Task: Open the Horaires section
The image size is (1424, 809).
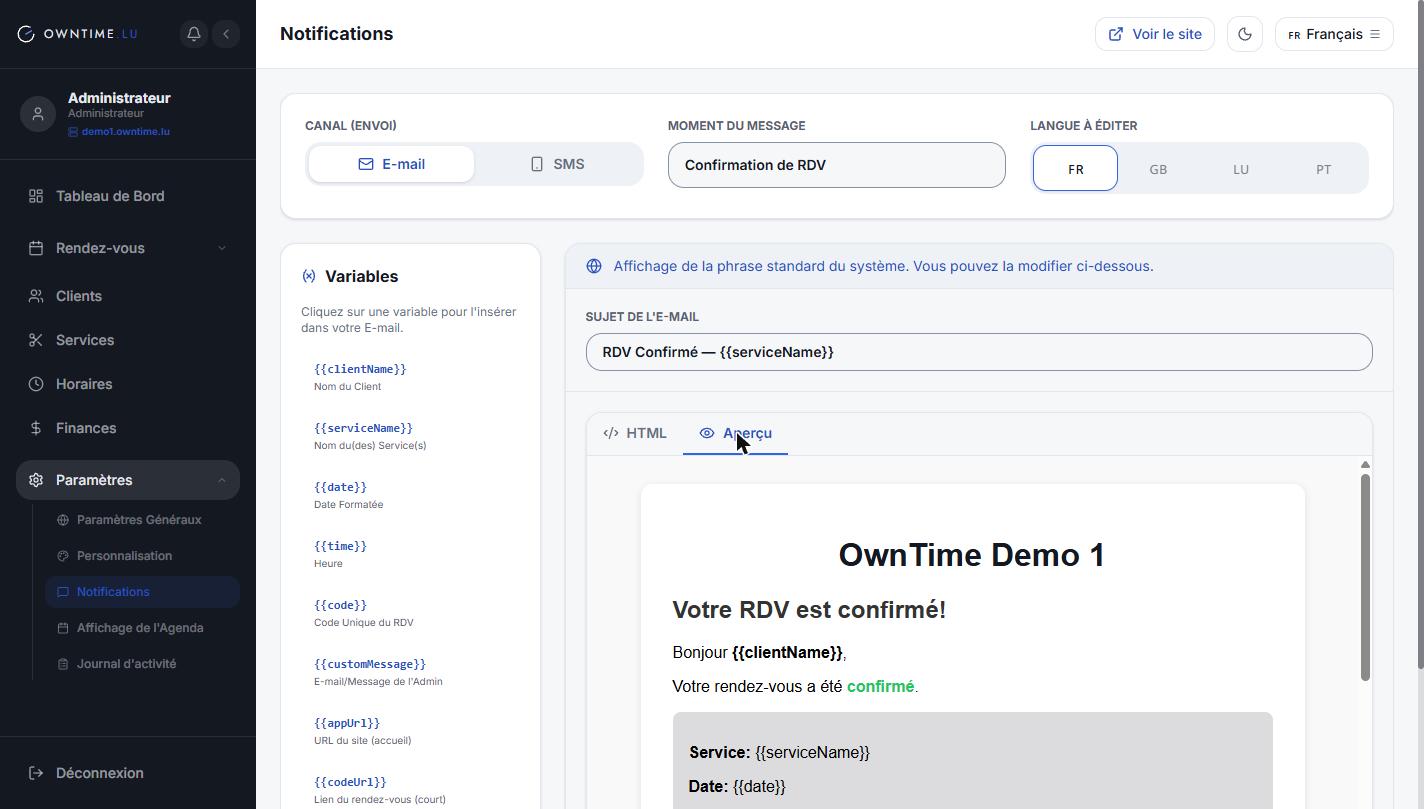Action: [128, 384]
